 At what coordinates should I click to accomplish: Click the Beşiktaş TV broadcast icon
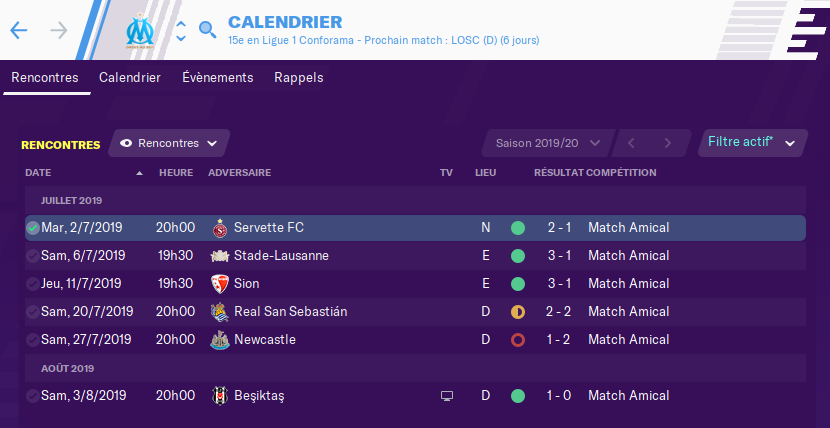[x=447, y=396]
